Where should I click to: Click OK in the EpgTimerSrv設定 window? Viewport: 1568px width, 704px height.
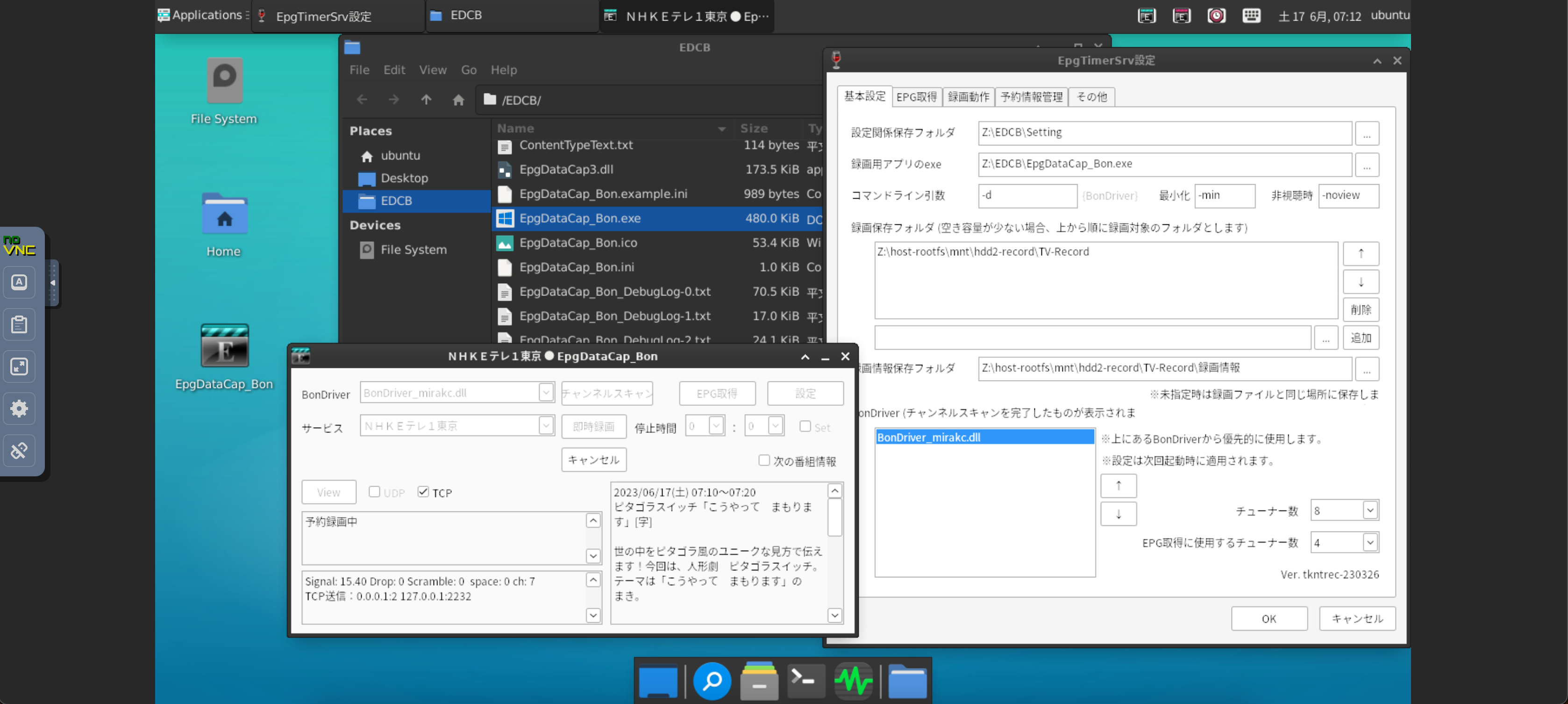1269,618
